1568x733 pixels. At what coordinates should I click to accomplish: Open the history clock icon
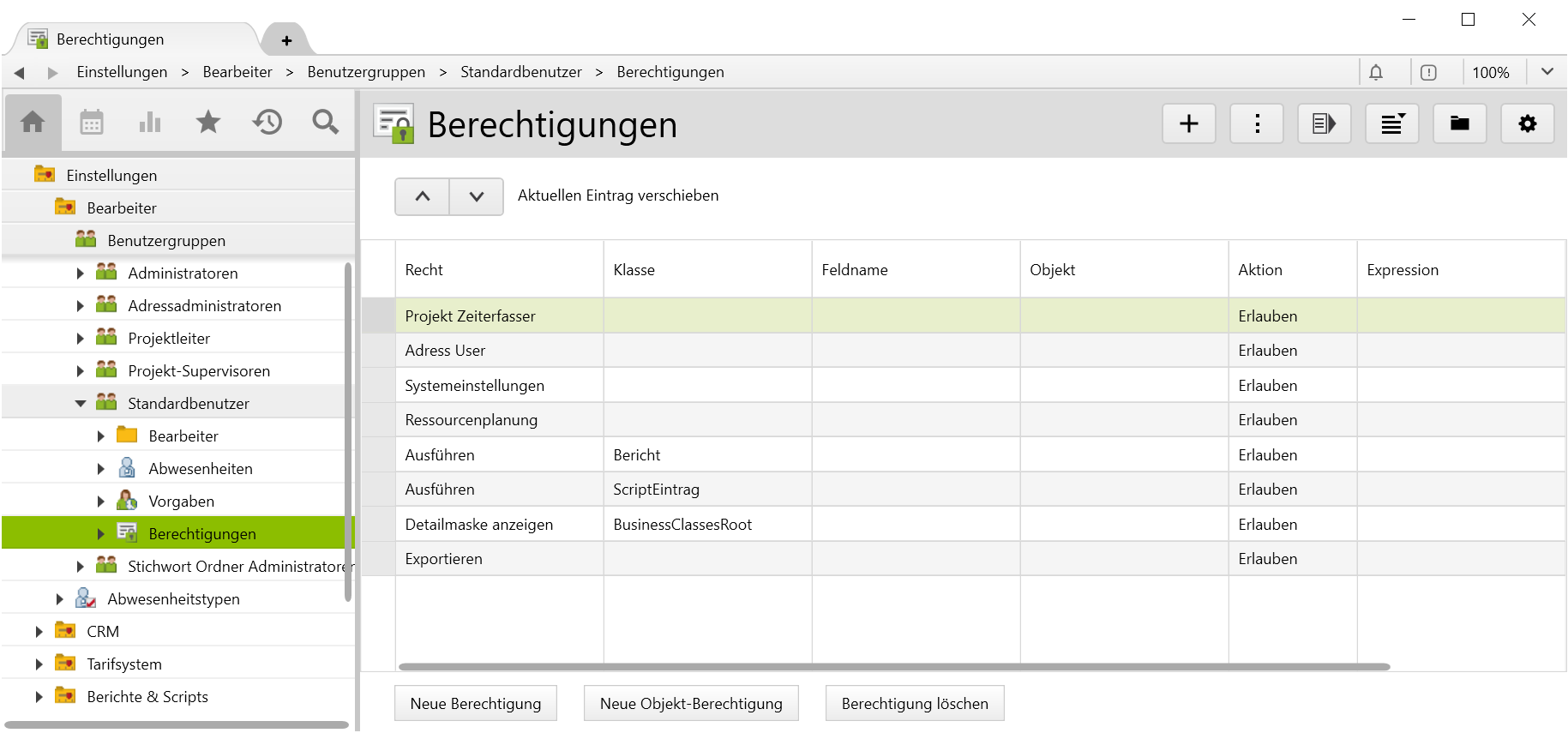(x=267, y=123)
